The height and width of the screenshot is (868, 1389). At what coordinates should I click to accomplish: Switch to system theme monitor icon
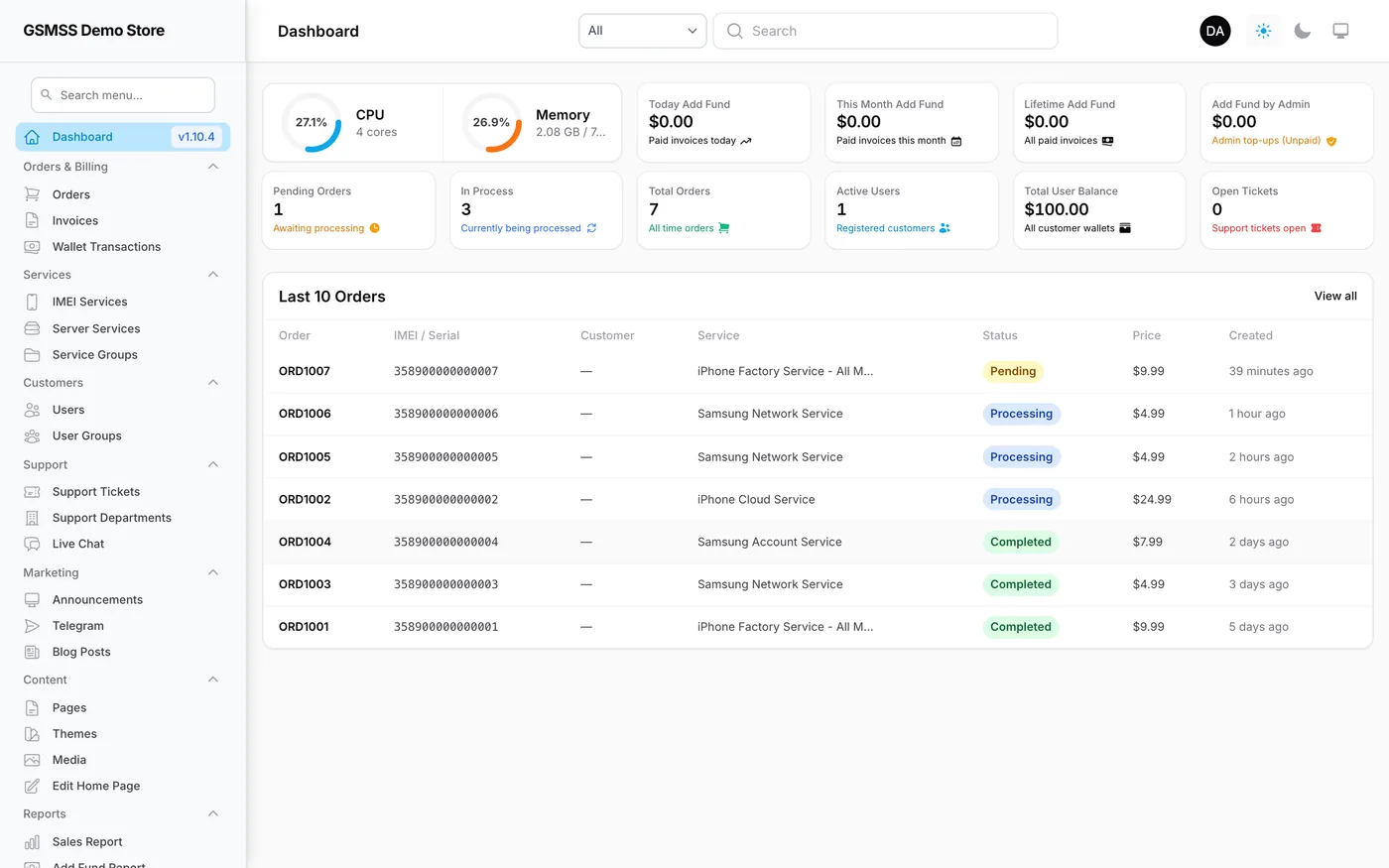click(1340, 31)
